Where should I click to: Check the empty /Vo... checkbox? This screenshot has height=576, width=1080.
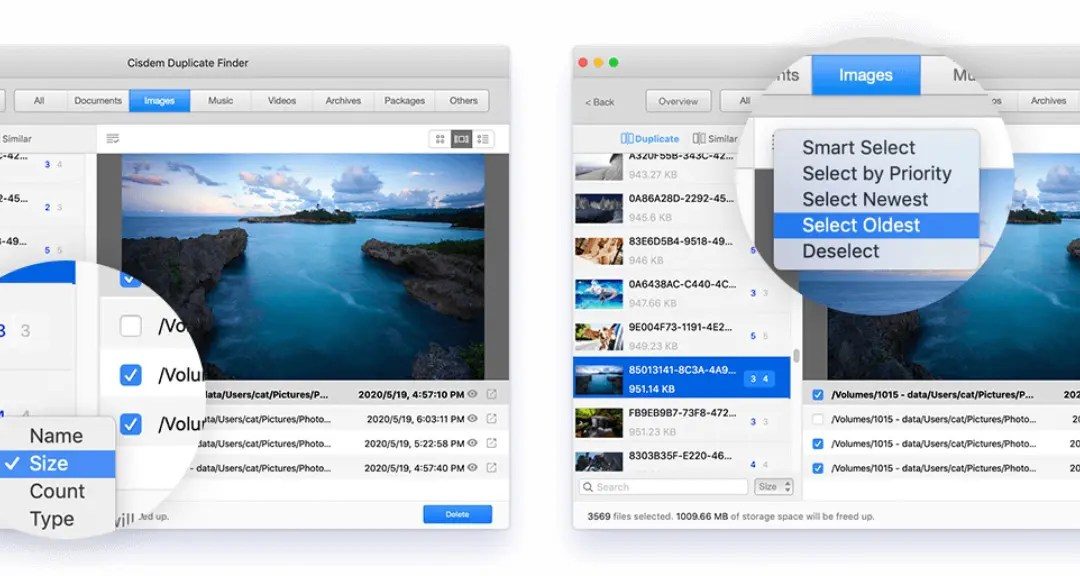pyautogui.click(x=131, y=325)
